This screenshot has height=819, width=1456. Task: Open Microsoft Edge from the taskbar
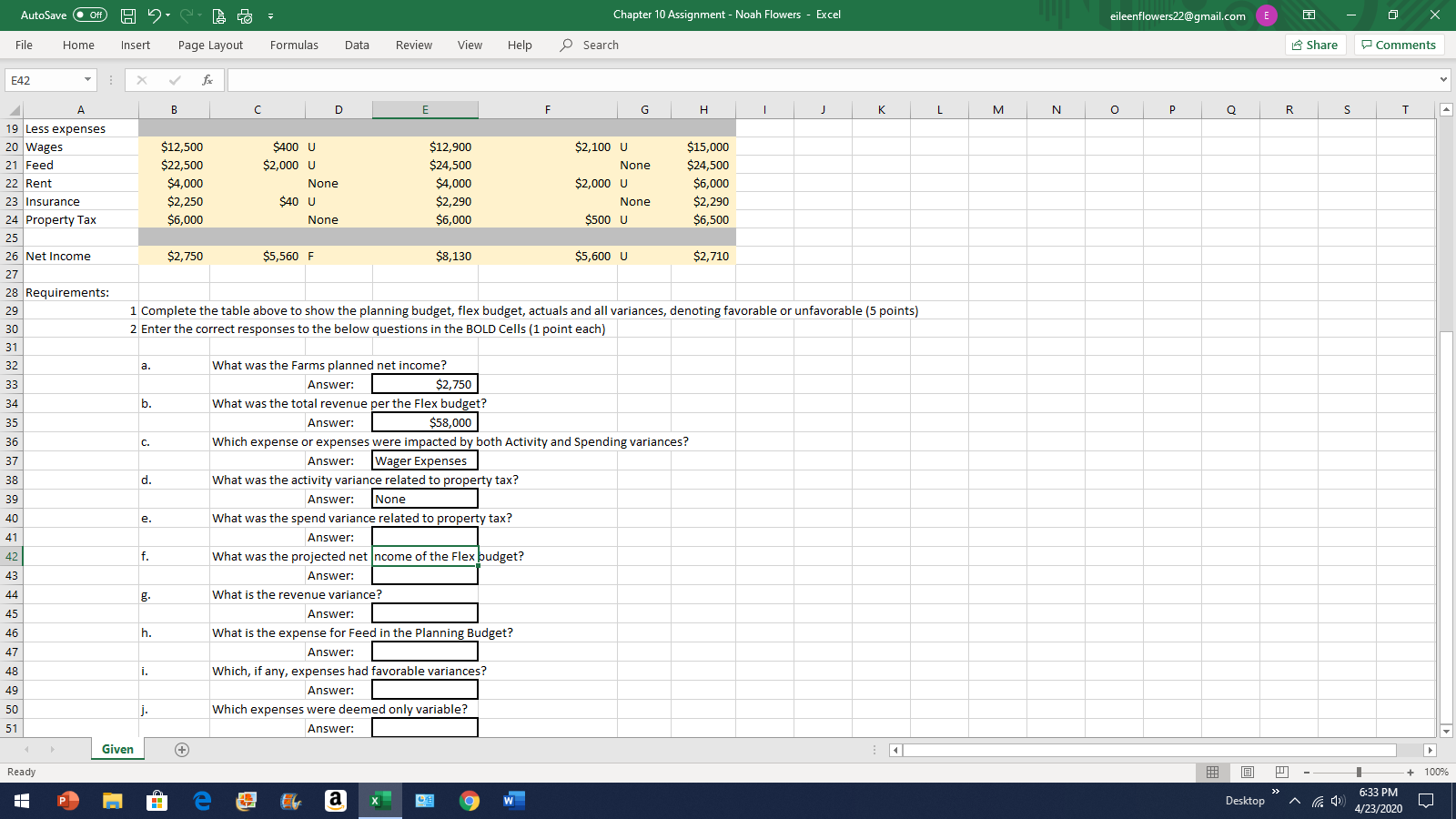click(x=202, y=801)
